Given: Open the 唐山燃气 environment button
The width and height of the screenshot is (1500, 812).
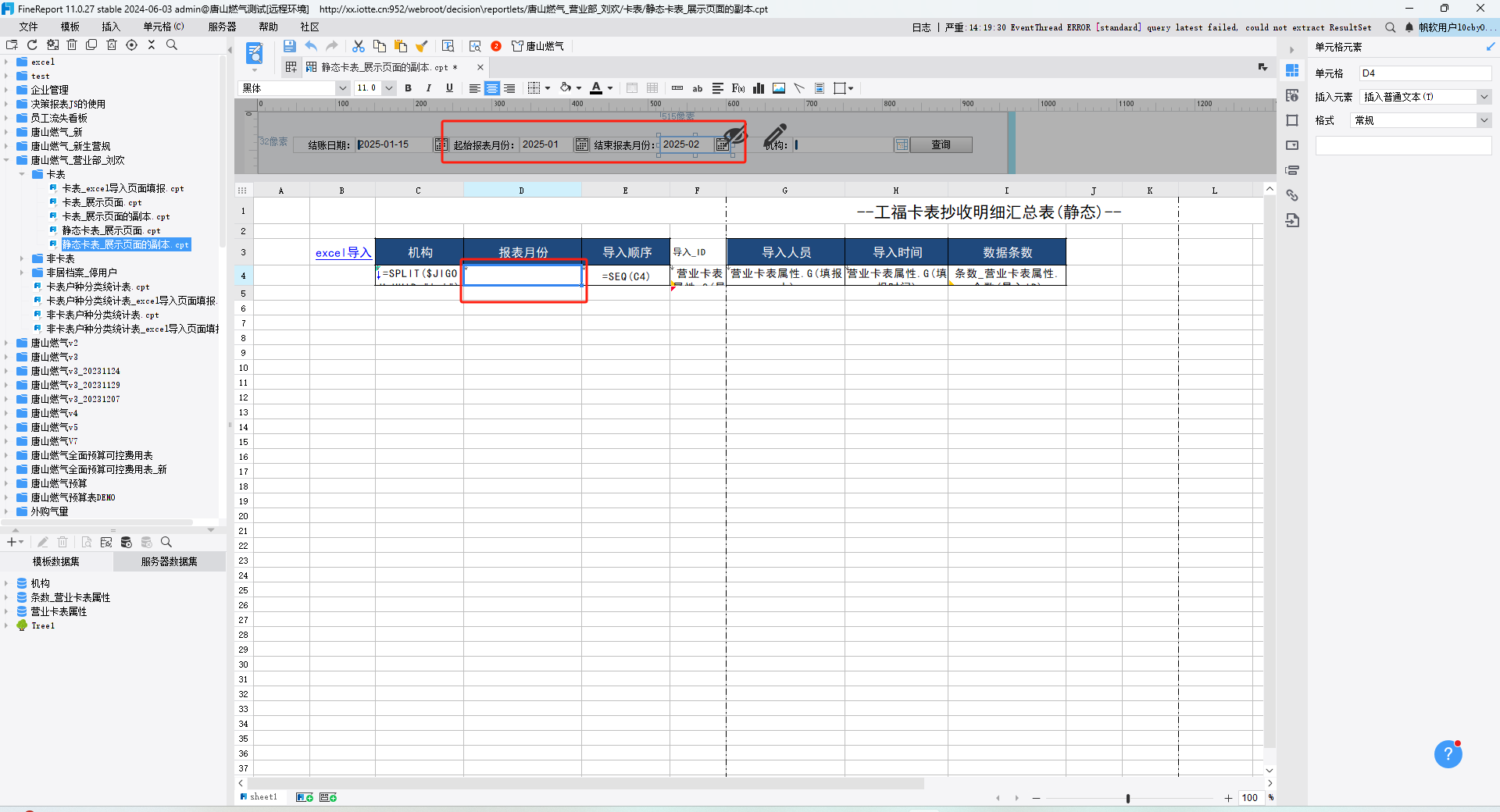Looking at the screenshot, I should point(537,46).
